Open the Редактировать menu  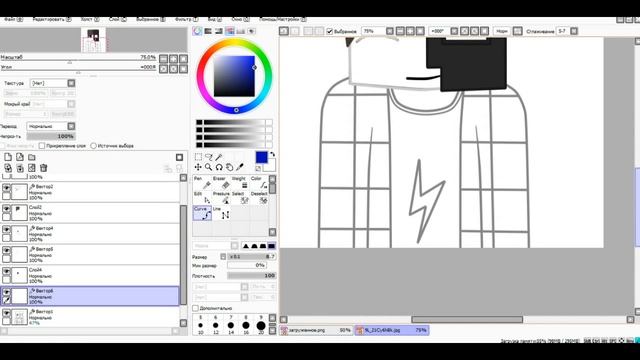click(x=52, y=19)
